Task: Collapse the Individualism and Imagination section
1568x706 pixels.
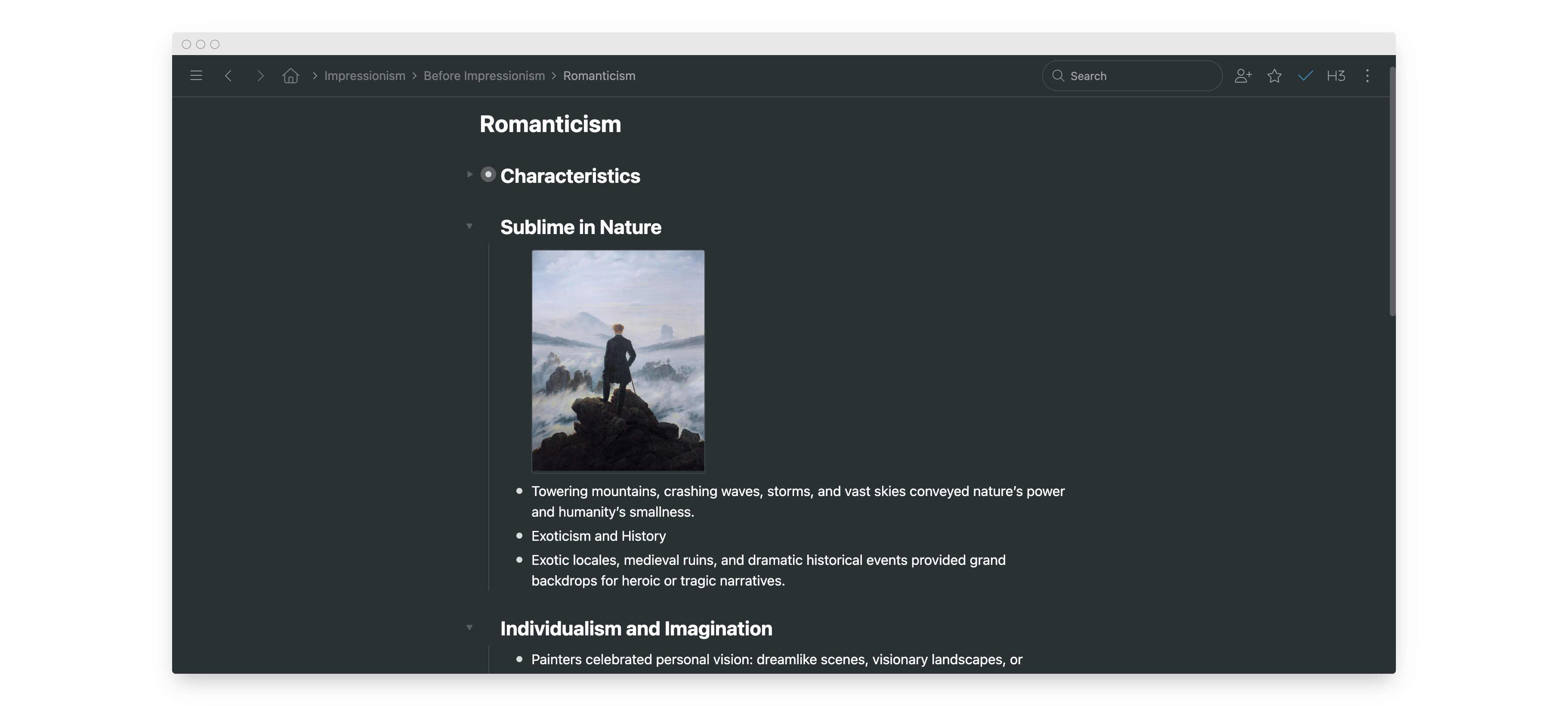Action: 469,627
